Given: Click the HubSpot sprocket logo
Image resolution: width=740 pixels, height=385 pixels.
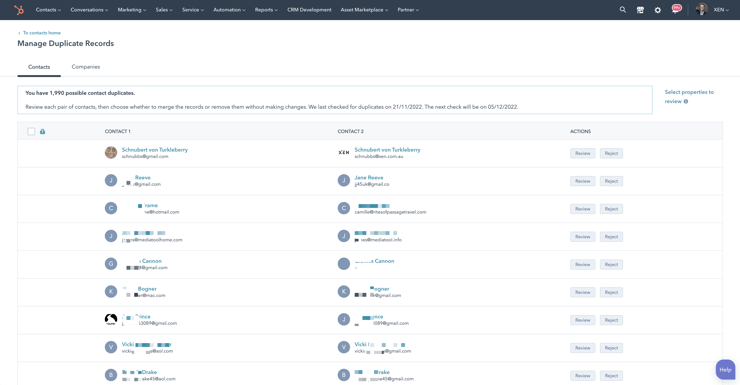Looking at the screenshot, I should (x=19, y=9).
